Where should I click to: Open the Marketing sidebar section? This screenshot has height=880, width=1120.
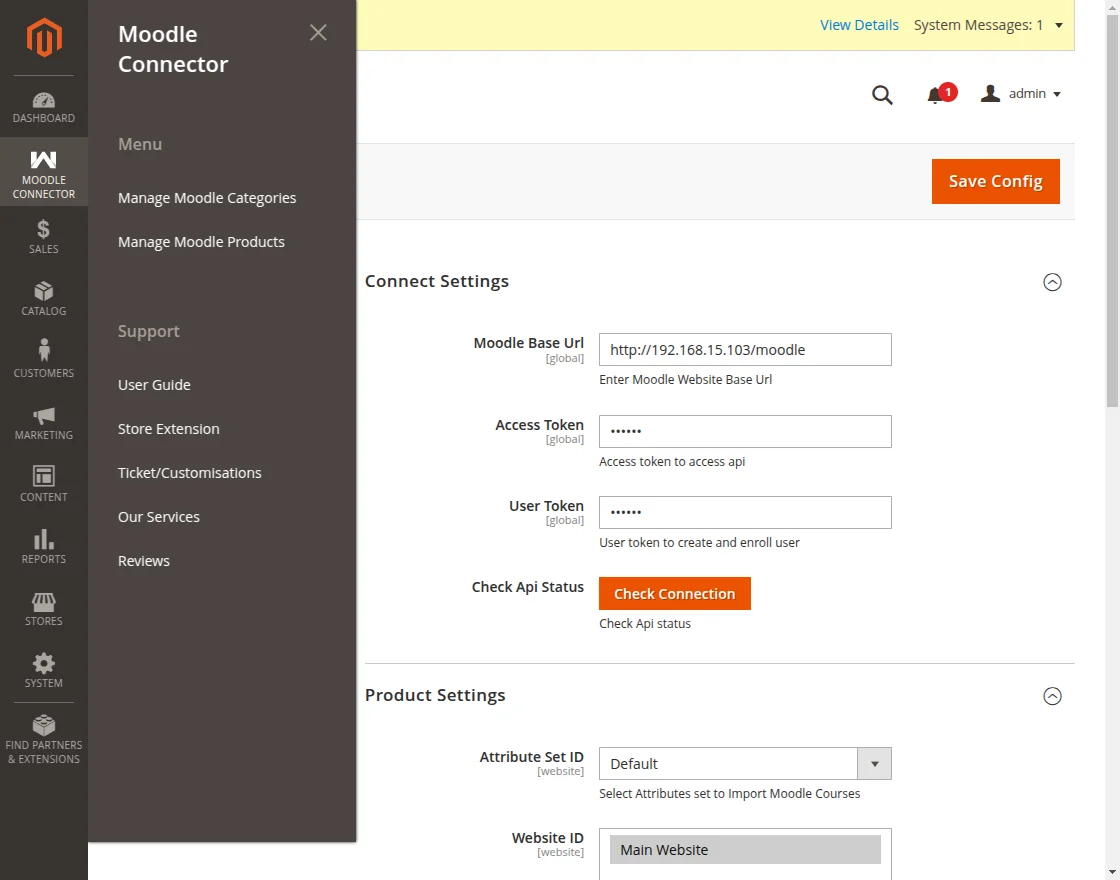pyautogui.click(x=44, y=423)
